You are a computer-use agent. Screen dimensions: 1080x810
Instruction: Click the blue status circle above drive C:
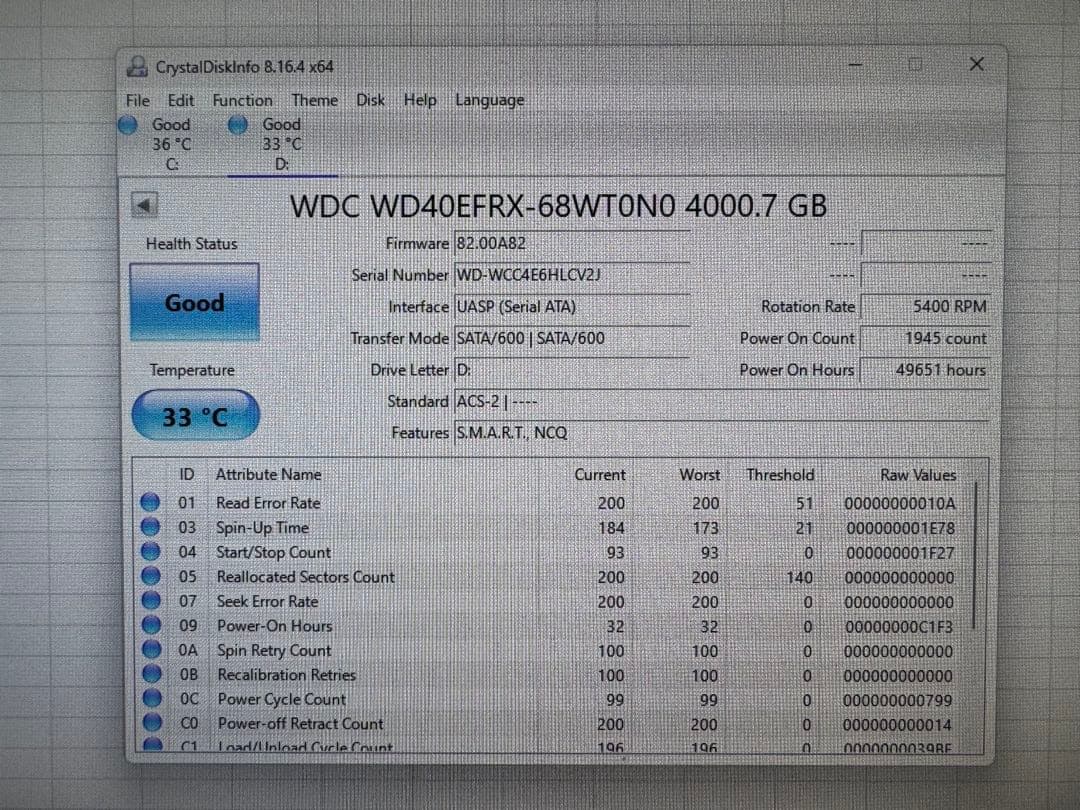coord(129,124)
